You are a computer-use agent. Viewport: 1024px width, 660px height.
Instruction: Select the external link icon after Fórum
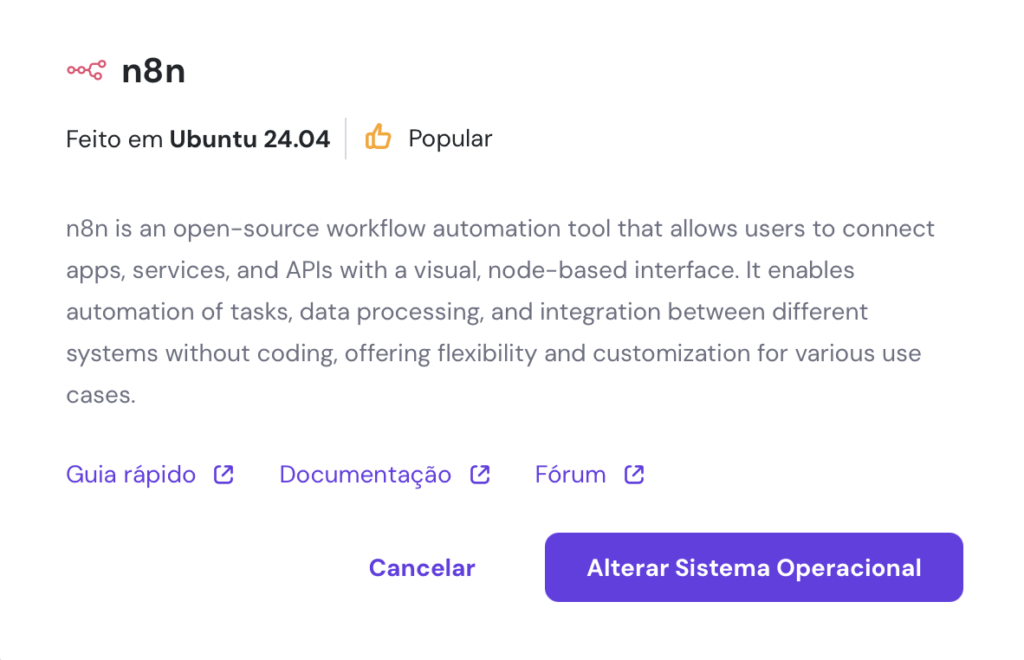(633, 474)
